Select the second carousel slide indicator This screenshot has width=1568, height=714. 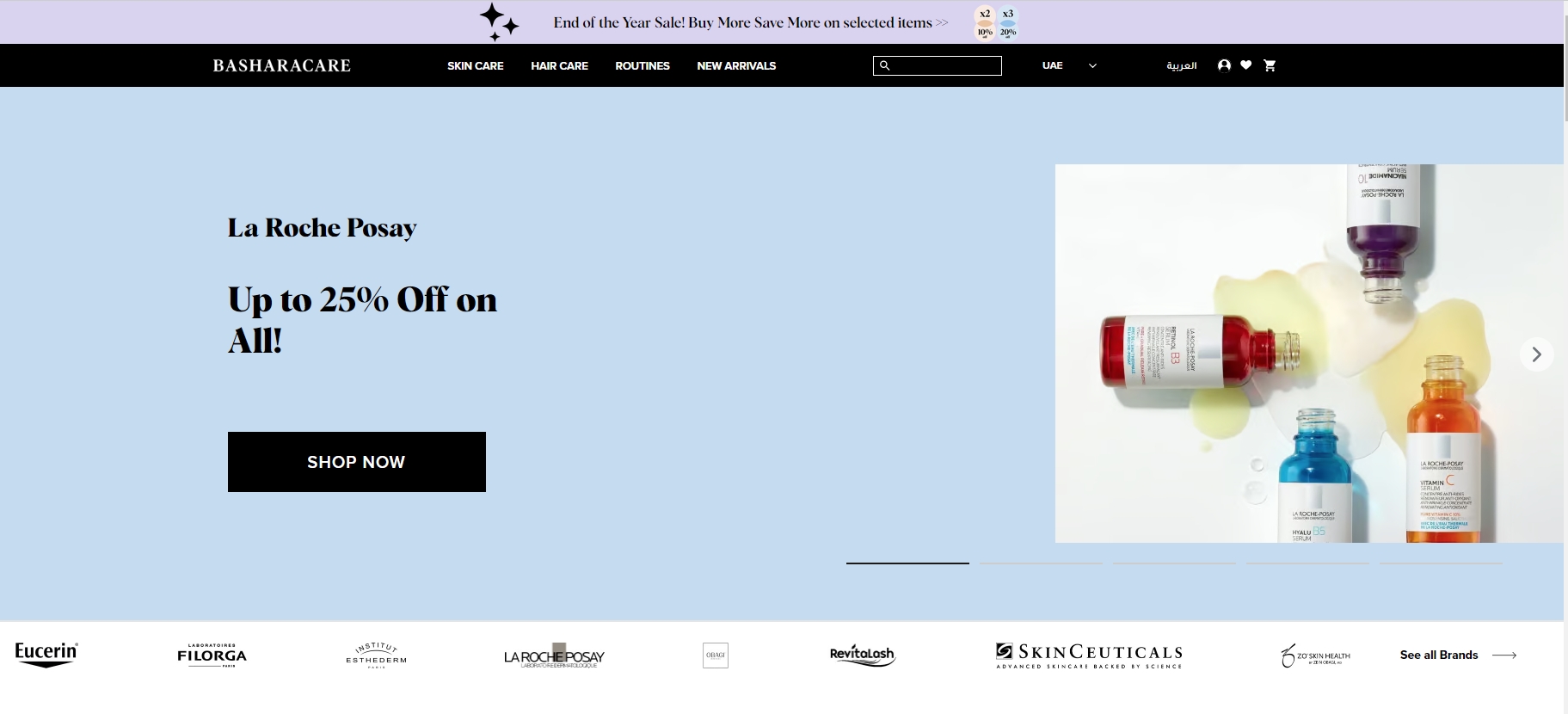tap(1041, 563)
